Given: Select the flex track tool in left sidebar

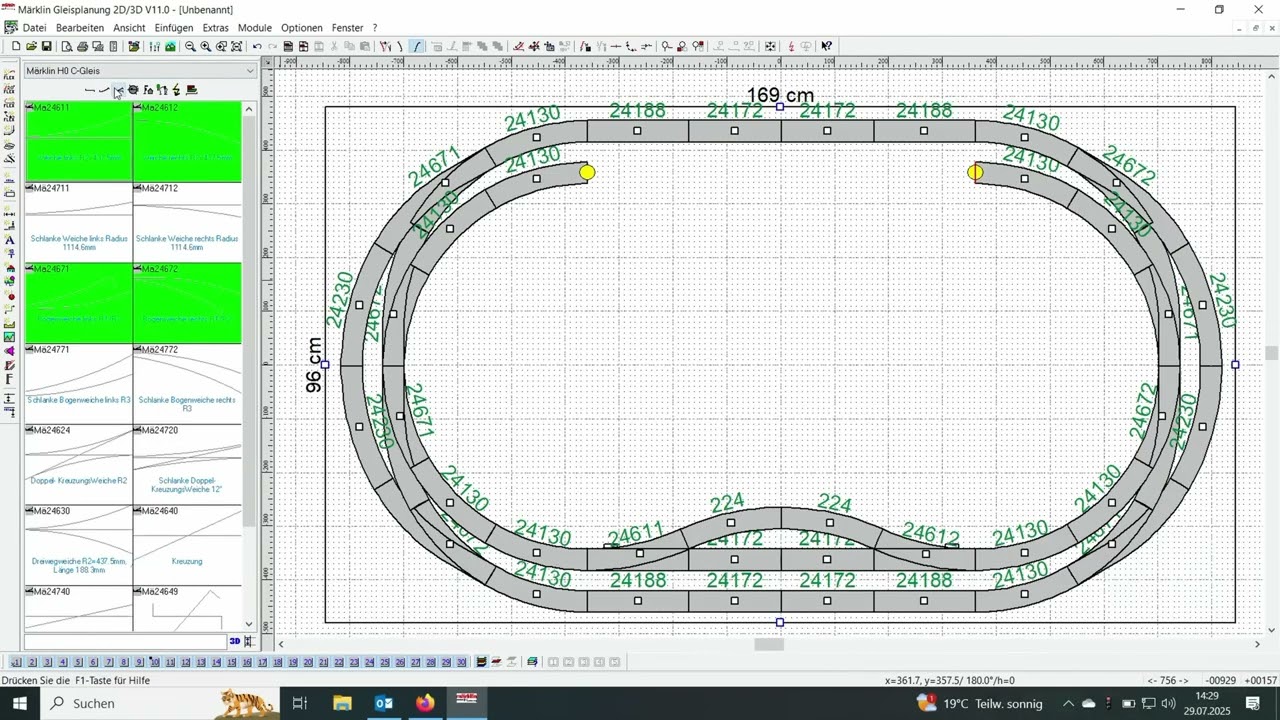Looking at the screenshot, I should coord(10,75).
